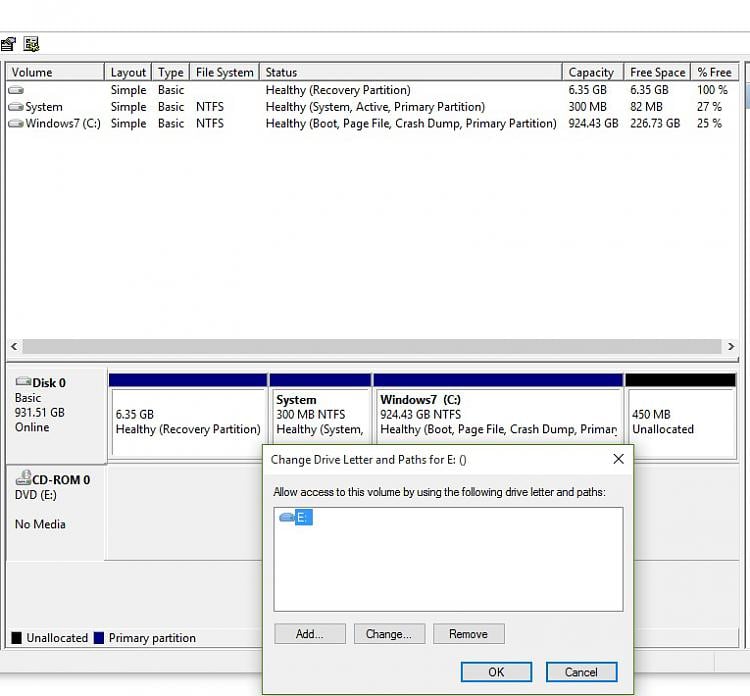The width and height of the screenshot is (750, 696).
Task: Sort by the File System column header
Action: click(224, 72)
